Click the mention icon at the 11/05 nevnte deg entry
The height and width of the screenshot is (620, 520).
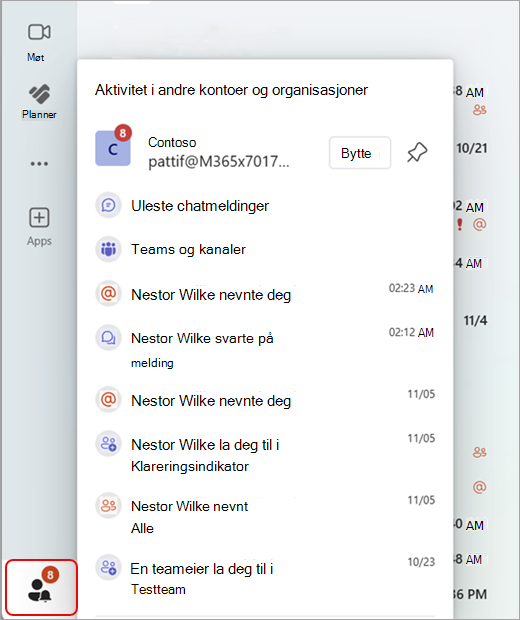point(108,400)
